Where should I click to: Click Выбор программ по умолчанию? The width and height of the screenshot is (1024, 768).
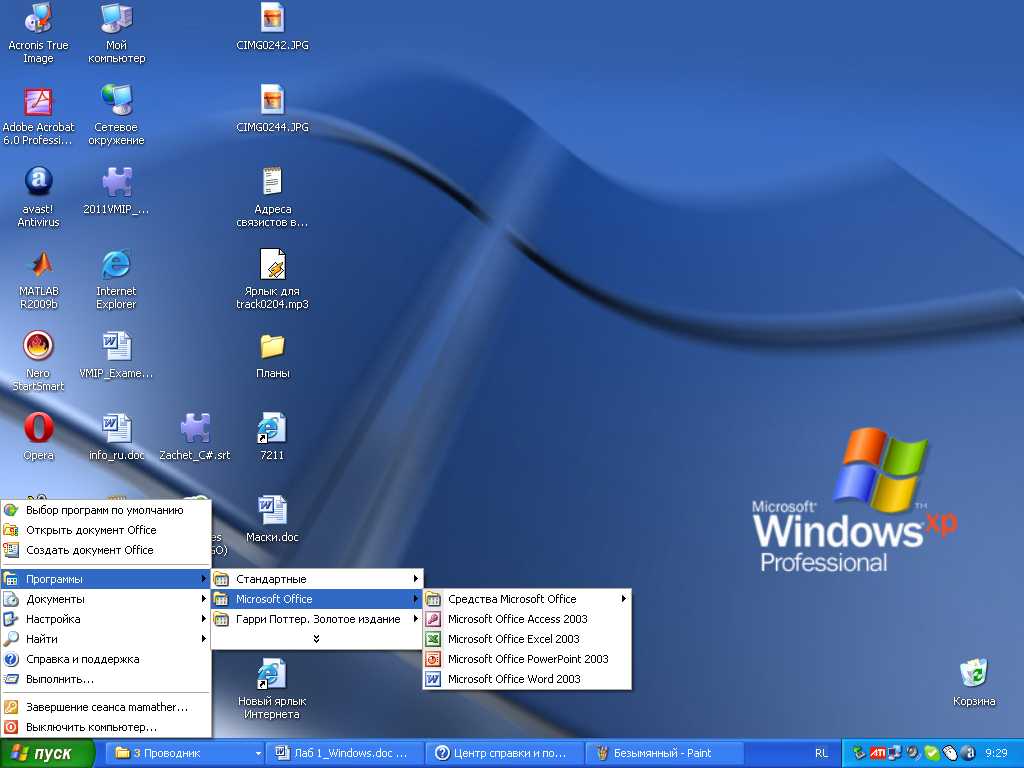click(106, 510)
